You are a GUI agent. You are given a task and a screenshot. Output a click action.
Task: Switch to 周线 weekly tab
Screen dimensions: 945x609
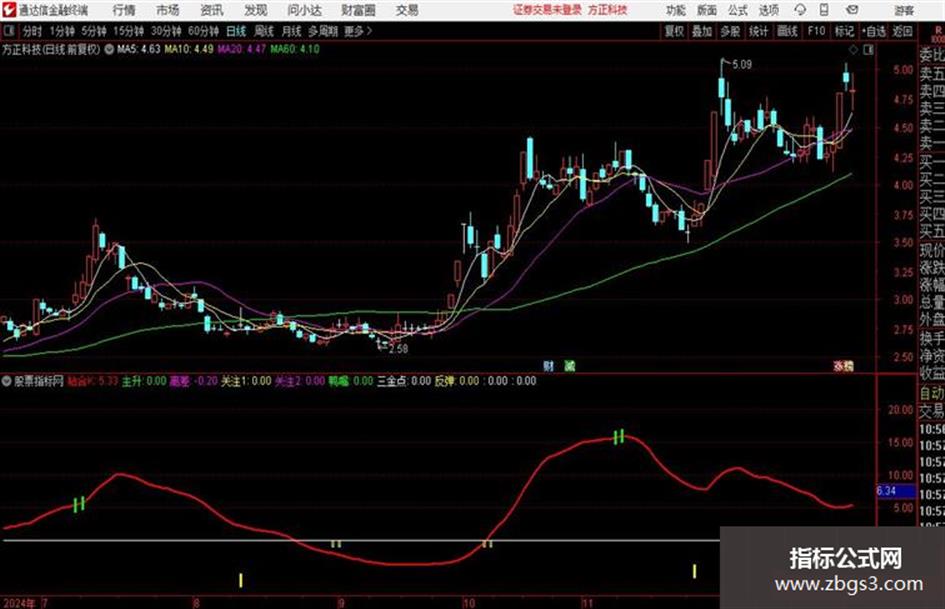264,31
